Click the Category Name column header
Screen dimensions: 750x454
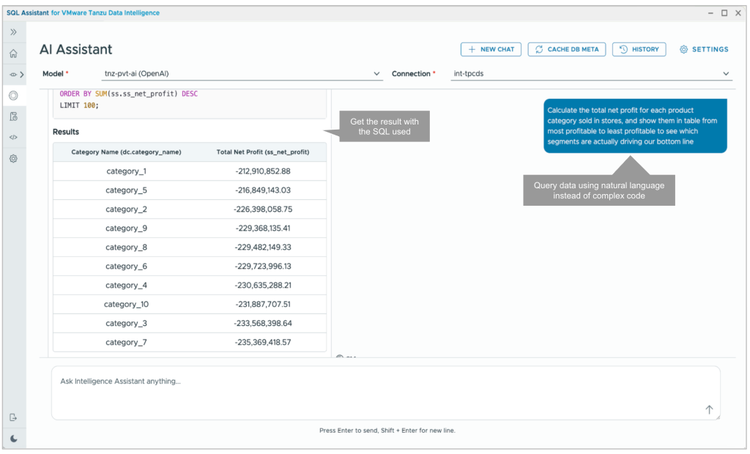coord(126,152)
